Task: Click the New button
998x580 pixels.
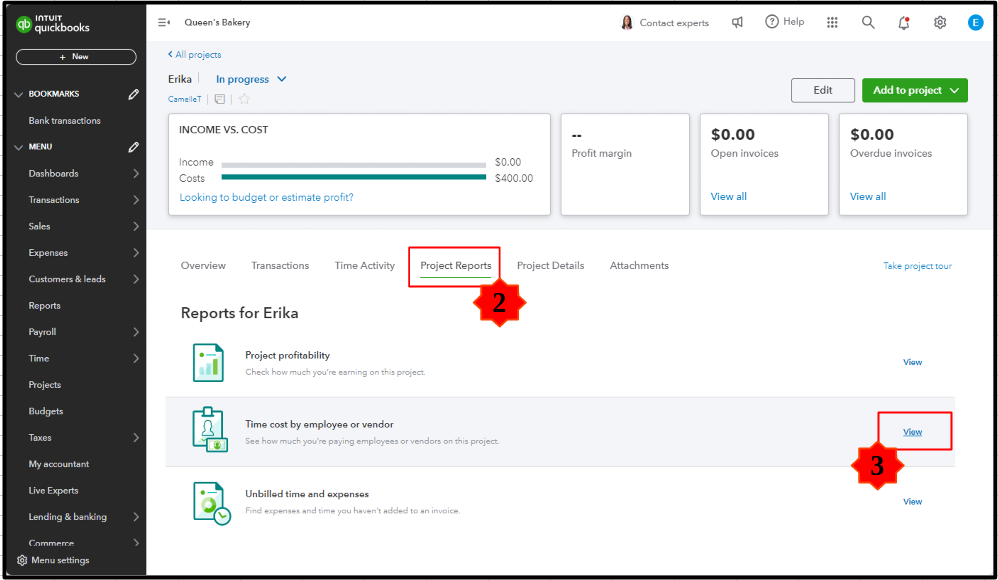Action: point(76,57)
